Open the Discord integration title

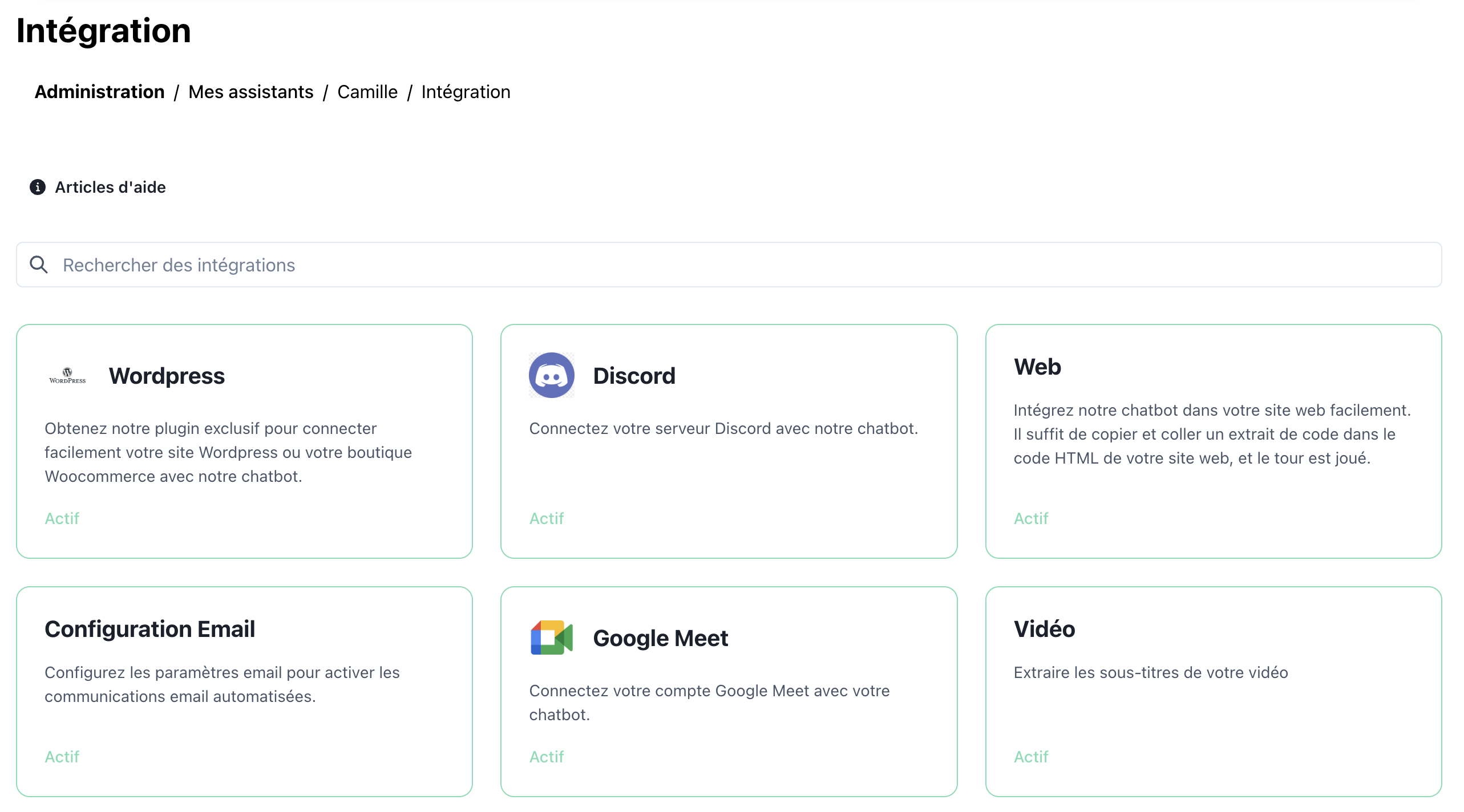pyautogui.click(x=634, y=376)
